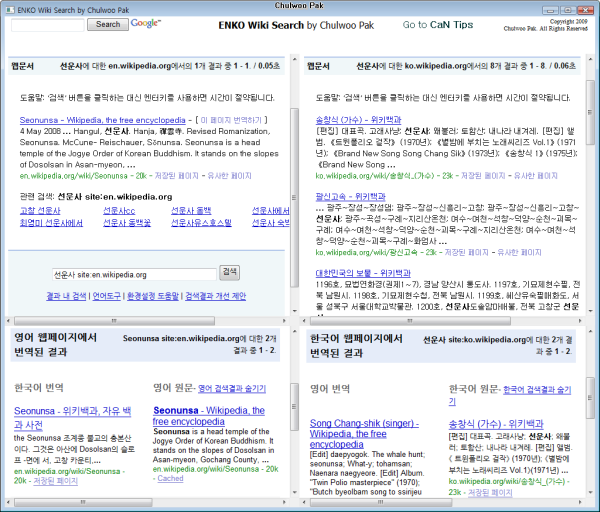Focus the top search input field

click(x=47, y=25)
